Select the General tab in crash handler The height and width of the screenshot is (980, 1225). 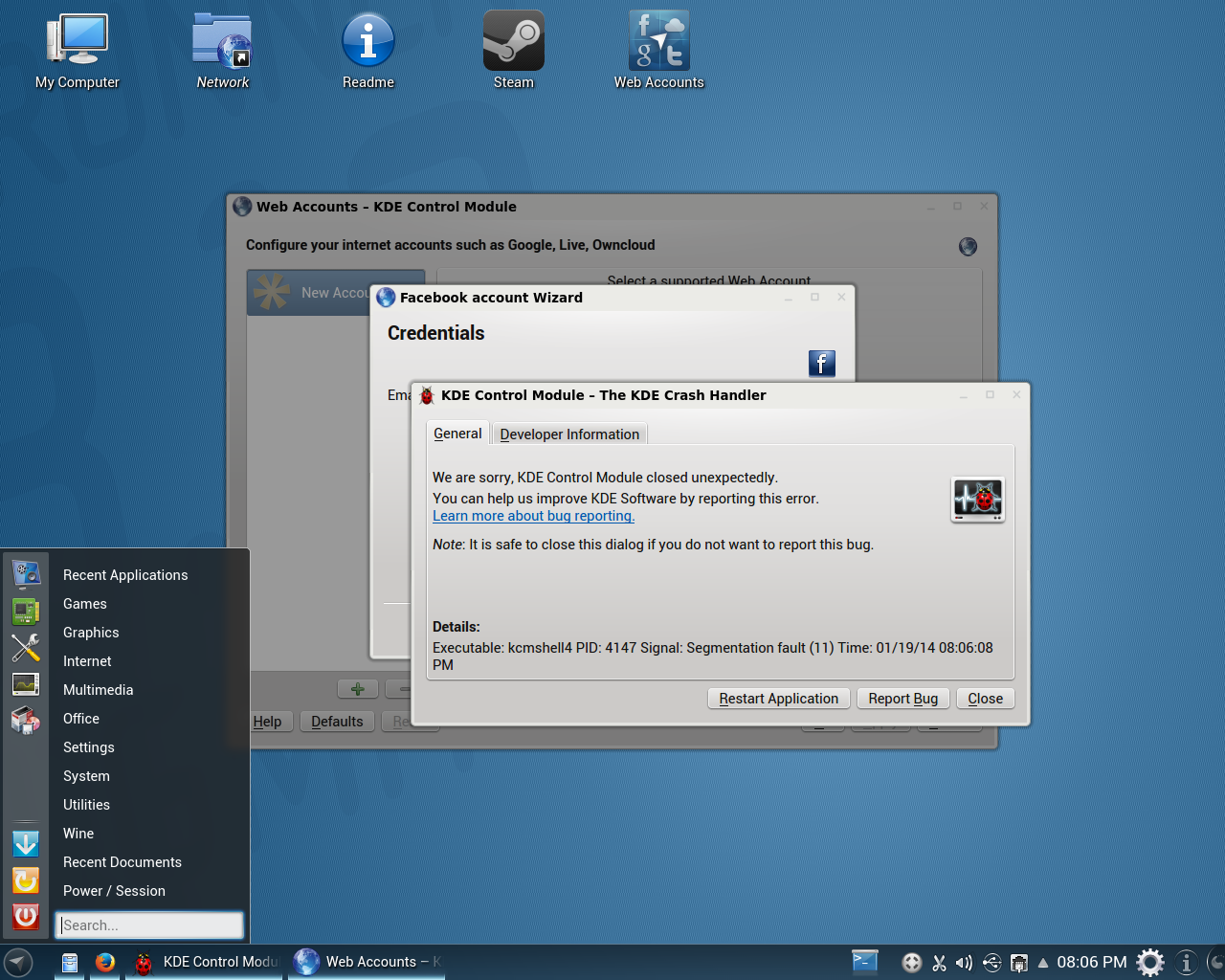click(457, 434)
